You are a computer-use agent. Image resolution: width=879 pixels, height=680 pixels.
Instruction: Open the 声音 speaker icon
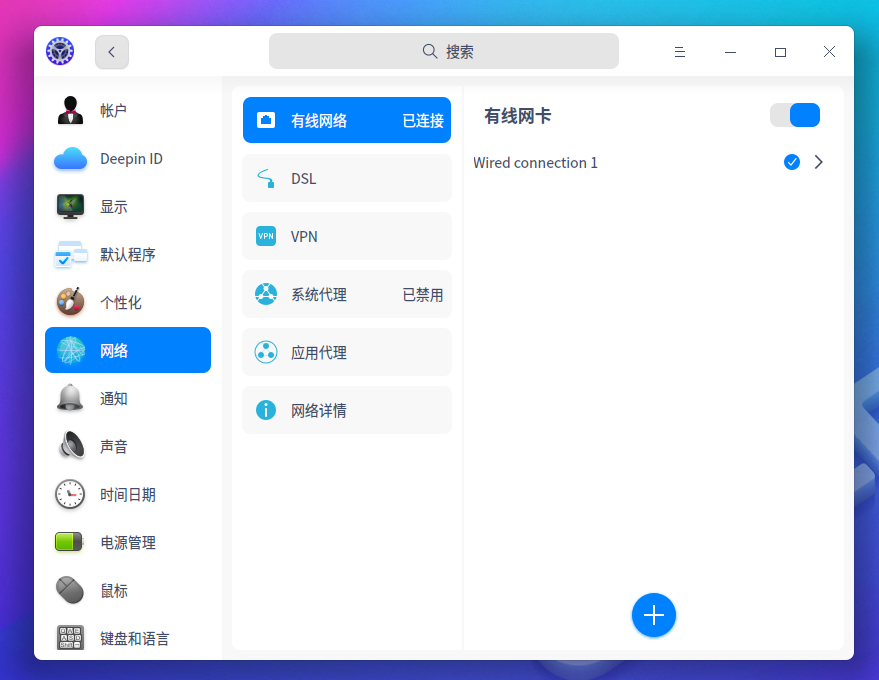[x=71, y=446]
